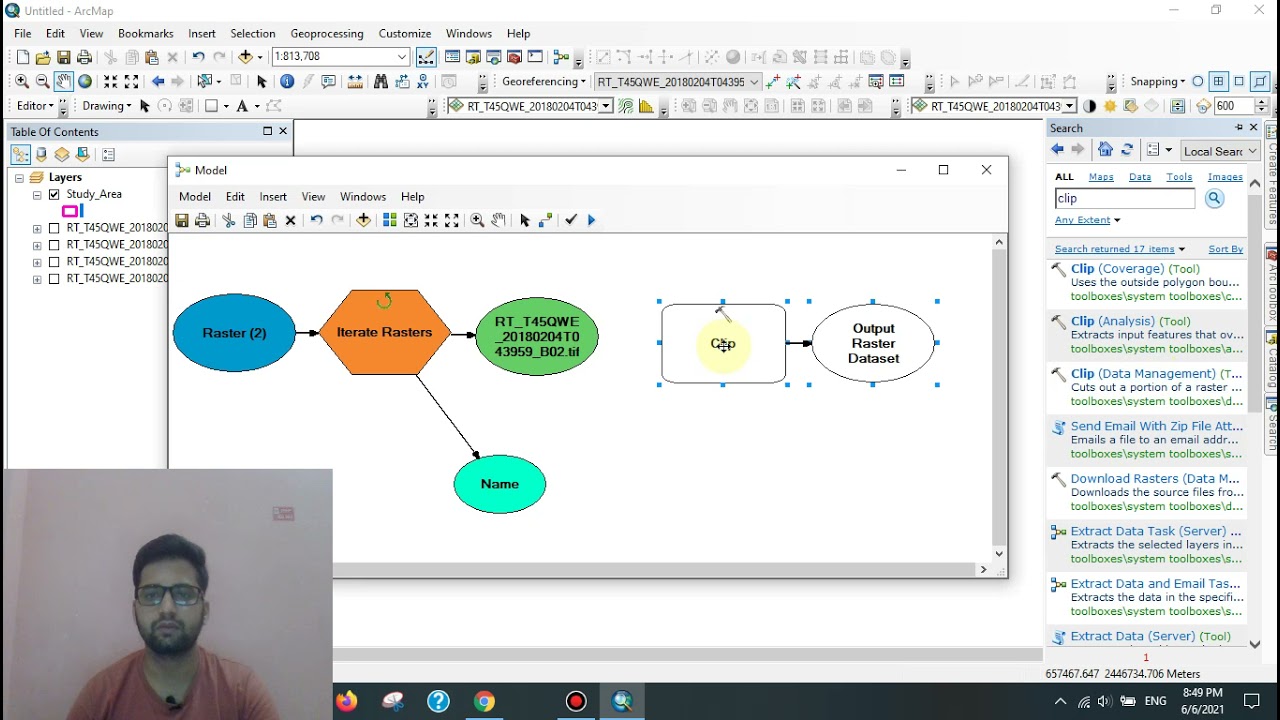The image size is (1280, 720).
Task: Check the first RT_T45QWE layer box
Action: tap(54, 228)
